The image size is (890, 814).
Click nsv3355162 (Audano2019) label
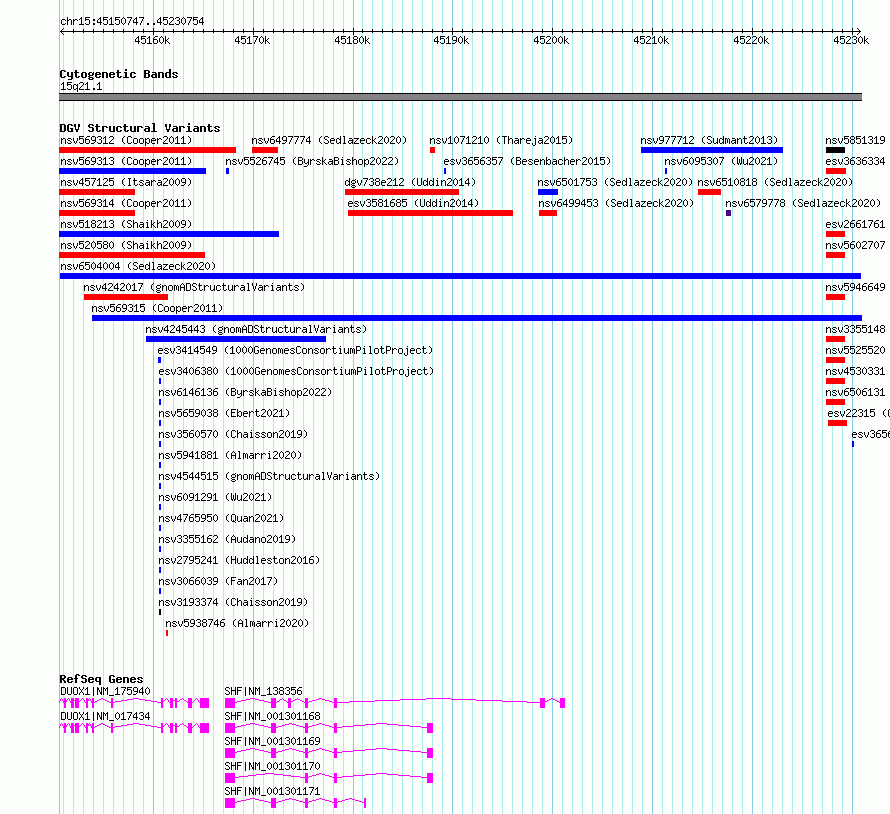[x=227, y=539]
